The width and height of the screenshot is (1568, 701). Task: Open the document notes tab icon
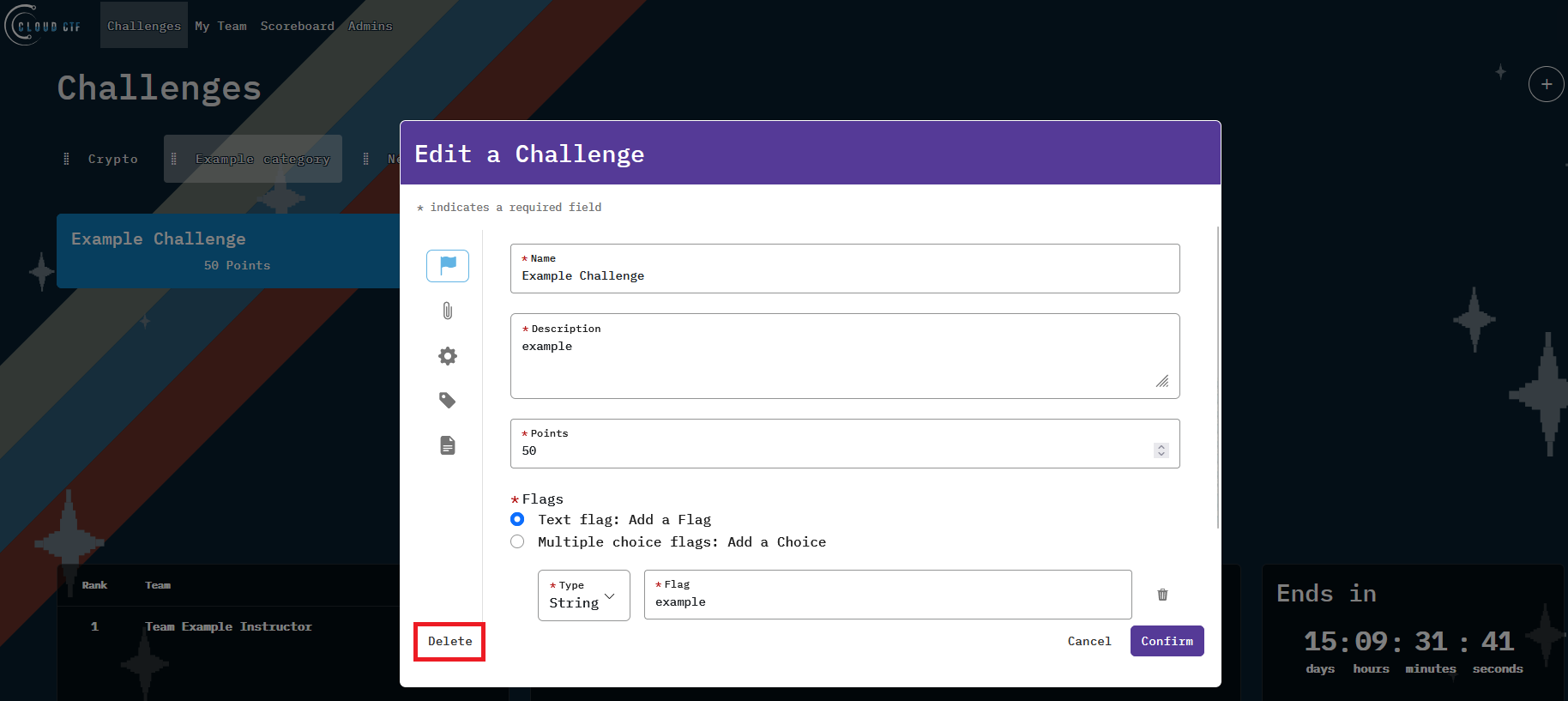(448, 445)
